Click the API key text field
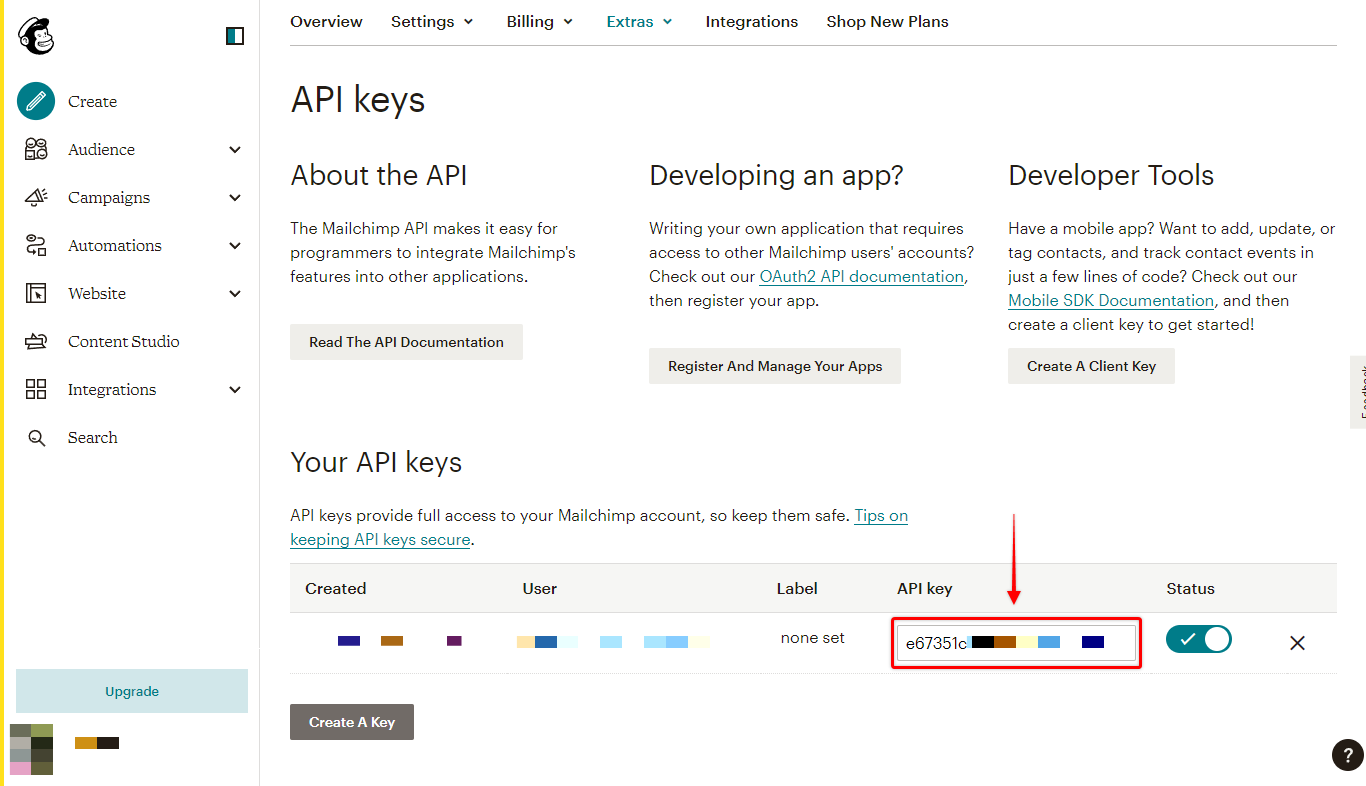Screen dimensions: 1366x786 point(1016,643)
